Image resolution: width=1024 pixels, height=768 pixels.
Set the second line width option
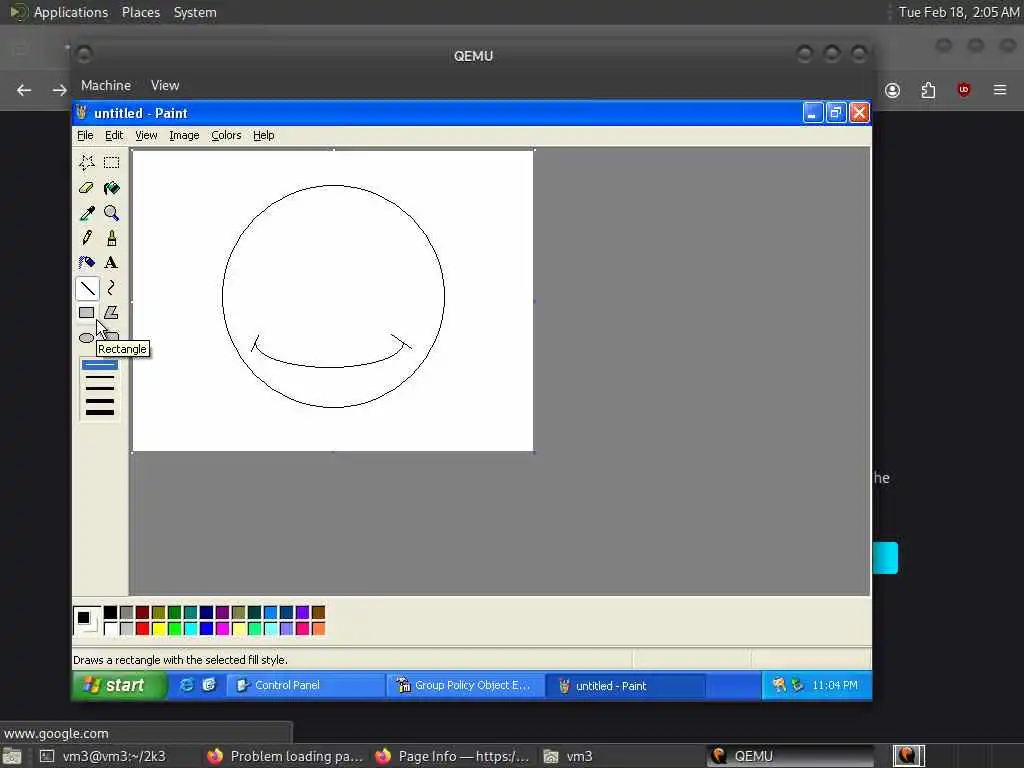click(99, 377)
